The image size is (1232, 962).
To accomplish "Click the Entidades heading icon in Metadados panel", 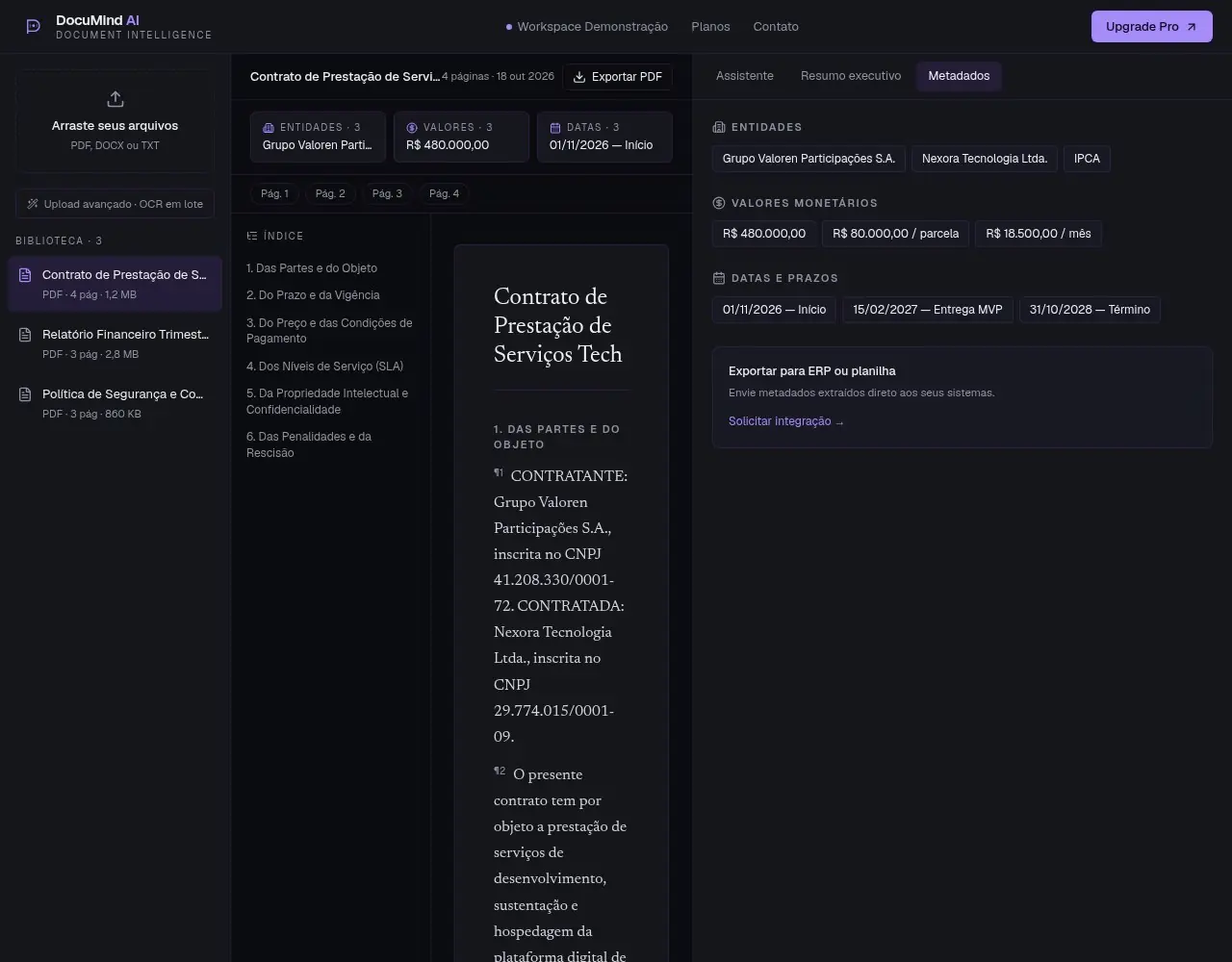I will coord(718,127).
